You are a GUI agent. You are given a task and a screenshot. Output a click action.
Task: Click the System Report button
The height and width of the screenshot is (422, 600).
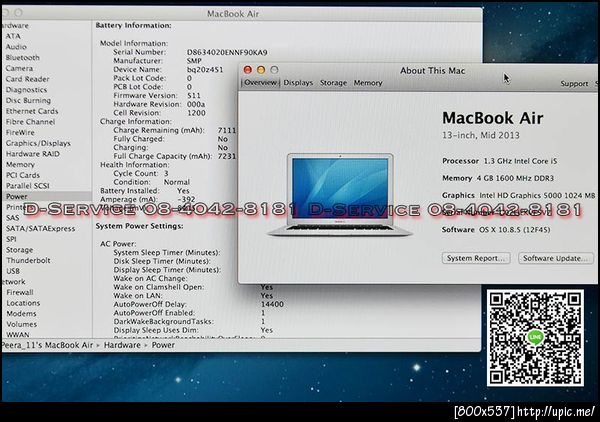tap(476, 258)
